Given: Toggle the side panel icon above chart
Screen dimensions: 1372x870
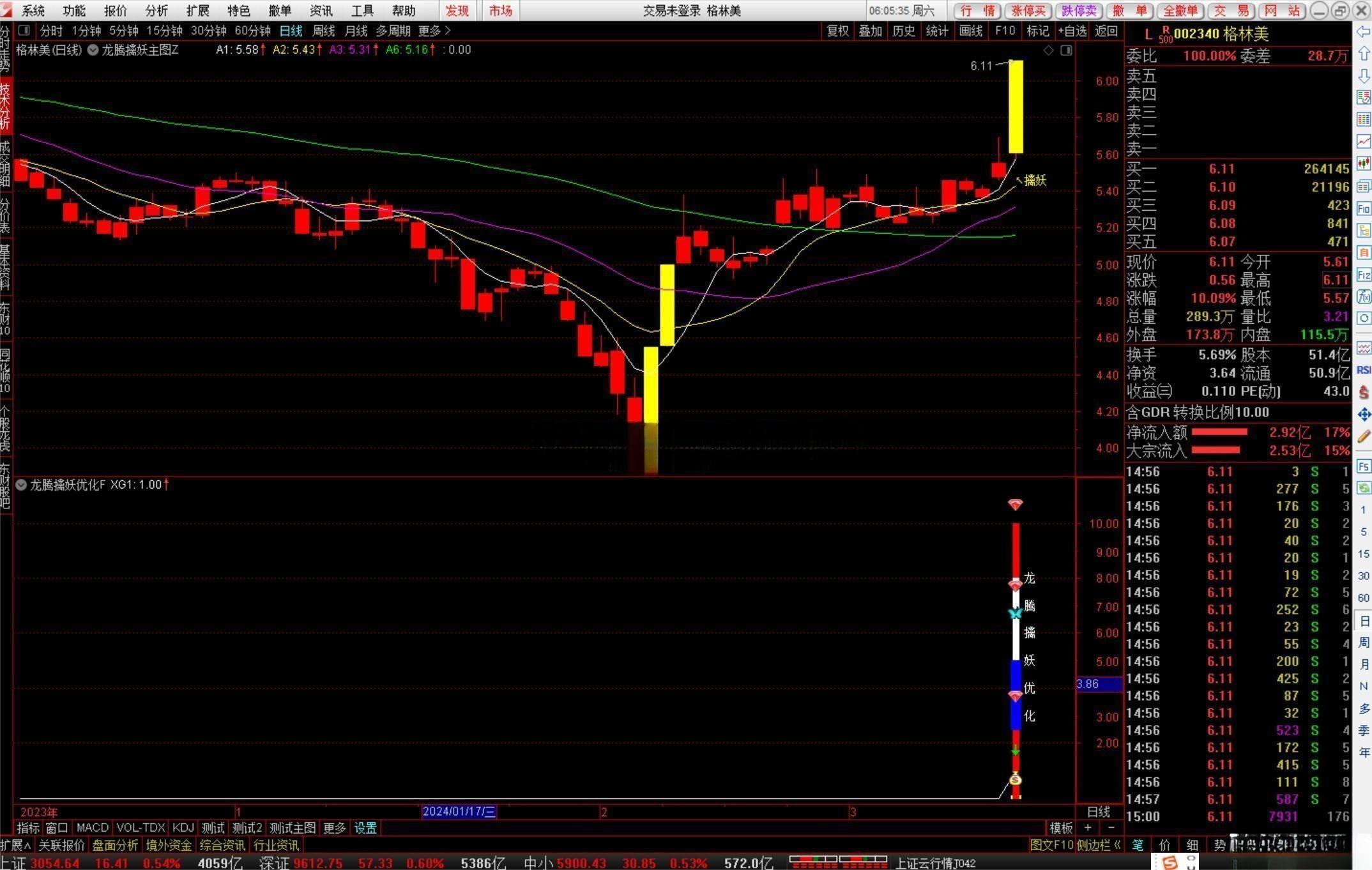Looking at the screenshot, I should pyautogui.click(x=1066, y=50).
